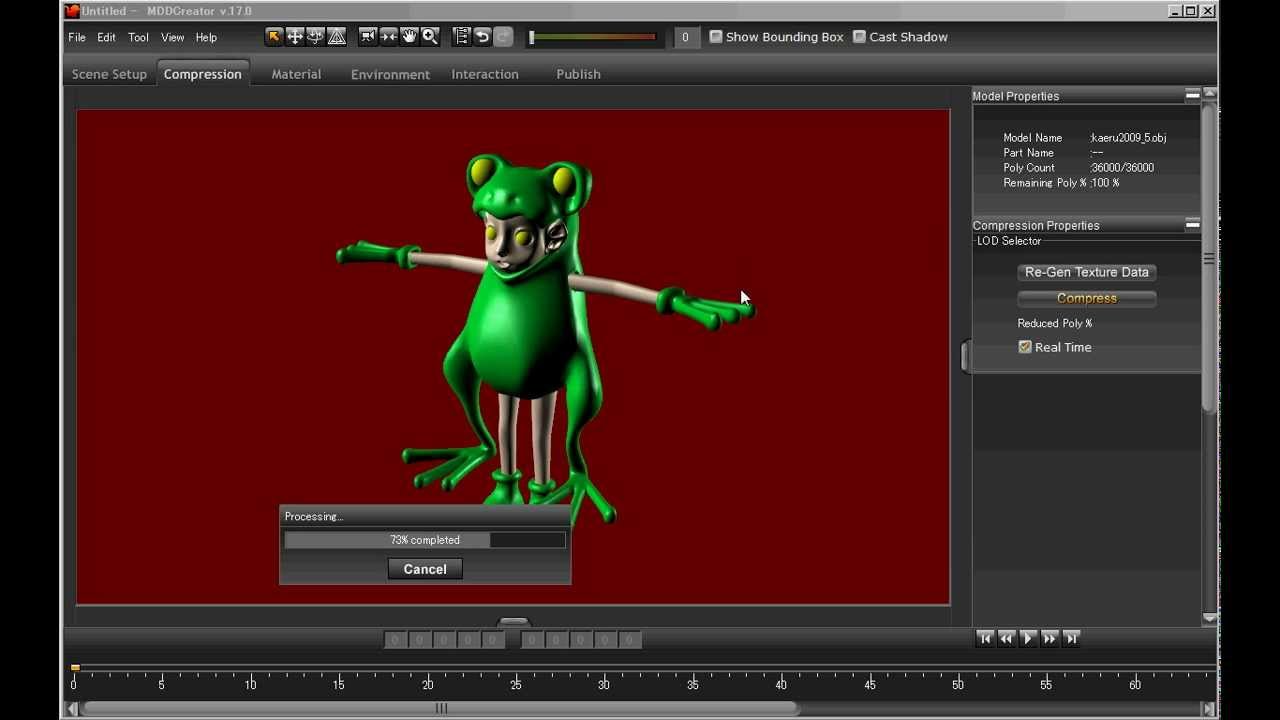Select the move (four-arrow) tool
The image size is (1280, 720).
point(295,37)
